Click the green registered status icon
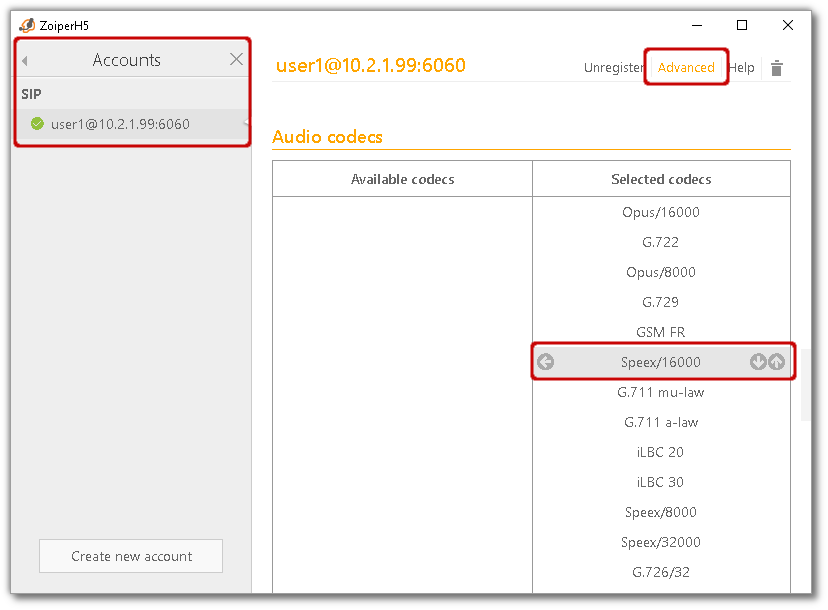Image resolution: width=828 pixels, height=610 pixels. click(x=38, y=124)
